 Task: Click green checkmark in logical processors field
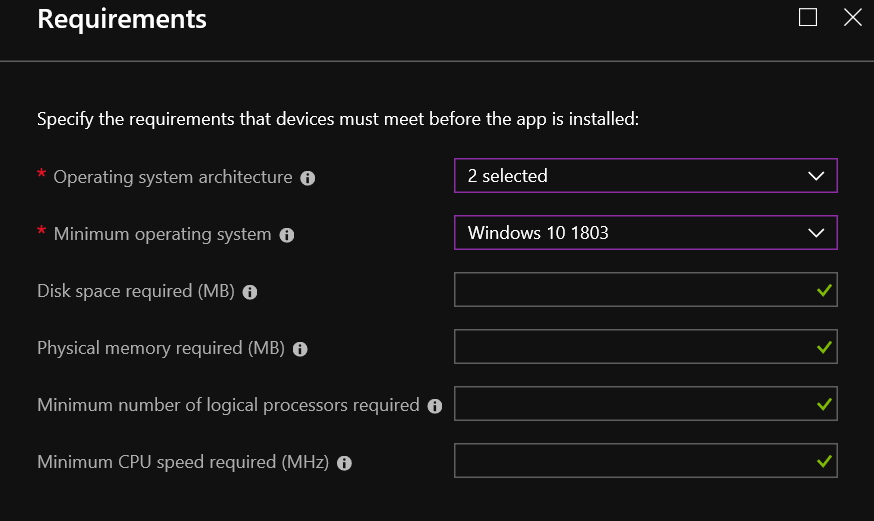(x=824, y=405)
